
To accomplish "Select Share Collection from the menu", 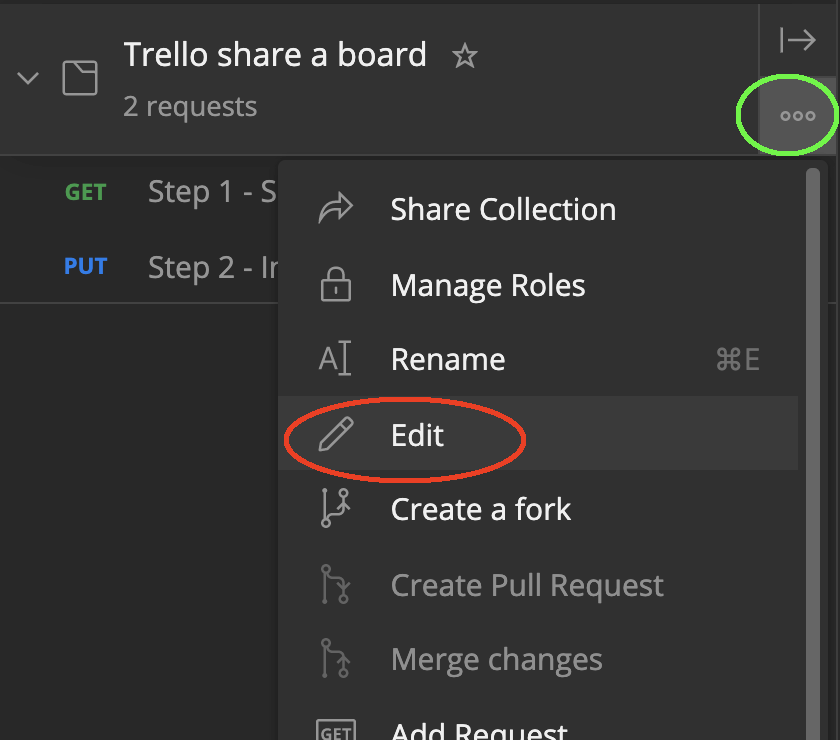I will (x=538, y=208).
